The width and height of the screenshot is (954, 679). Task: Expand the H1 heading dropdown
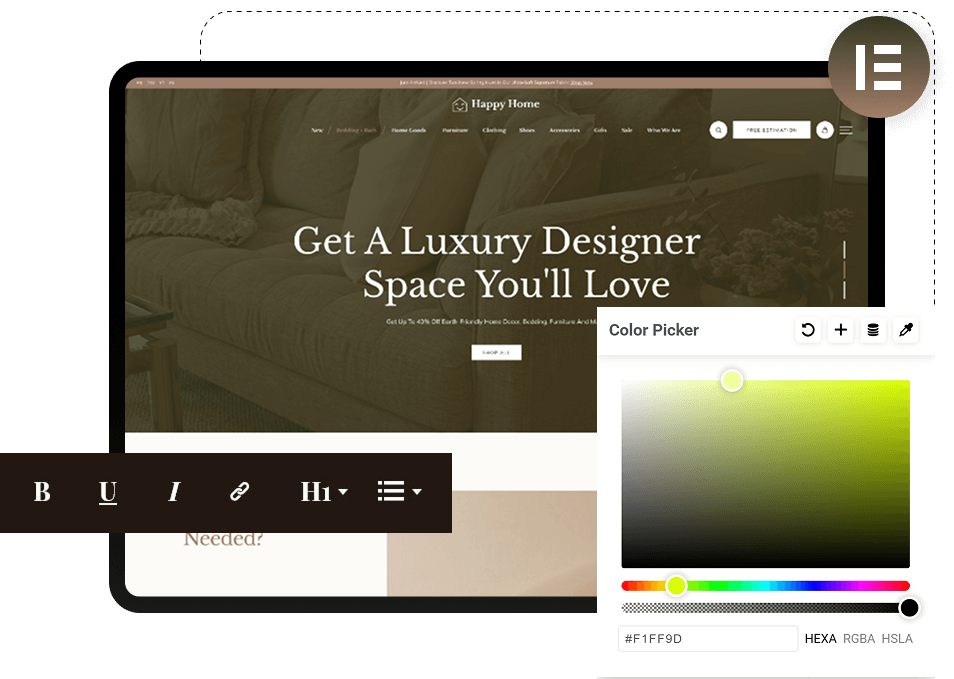[324, 492]
